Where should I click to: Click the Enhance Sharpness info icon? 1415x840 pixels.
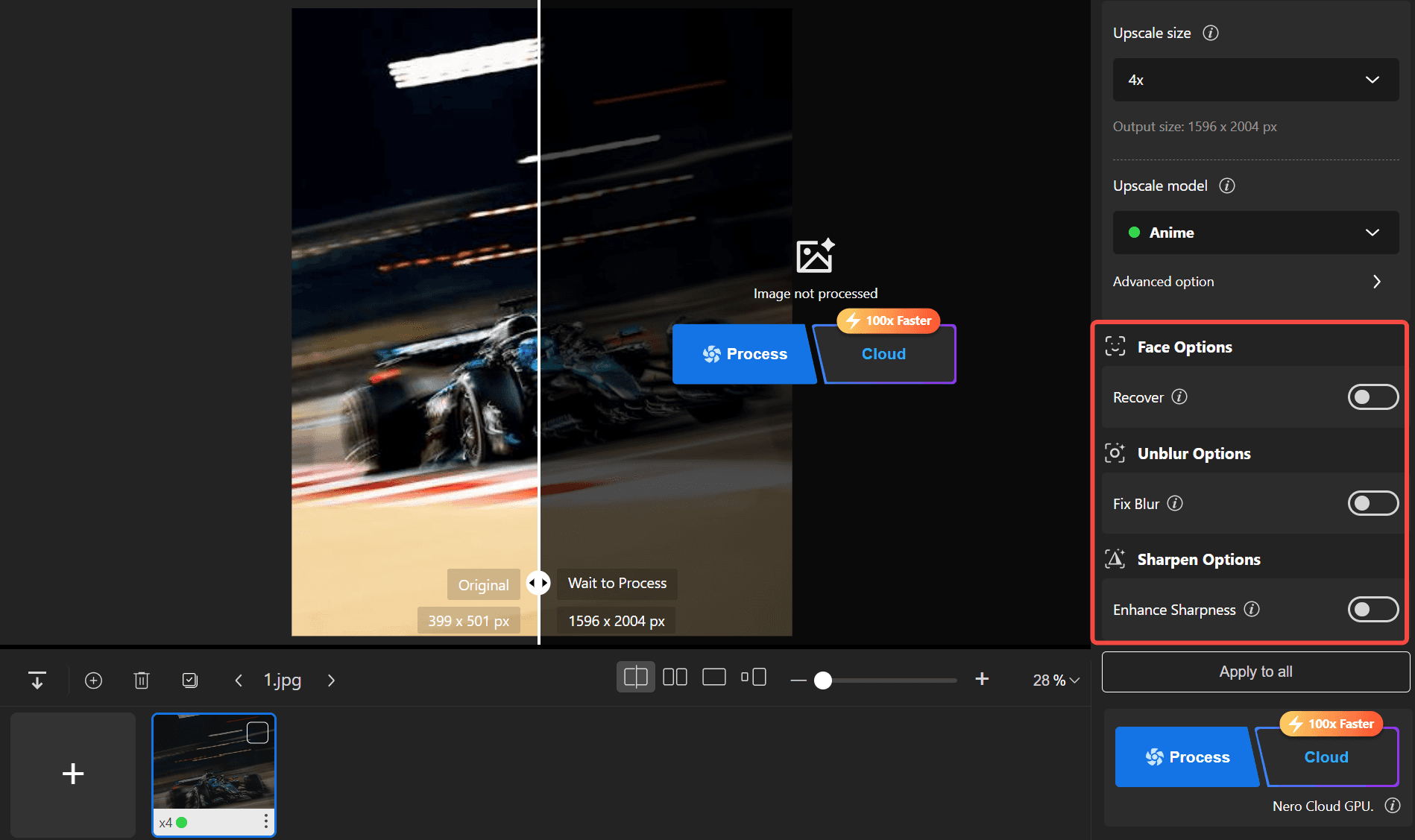click(1252, 609)
